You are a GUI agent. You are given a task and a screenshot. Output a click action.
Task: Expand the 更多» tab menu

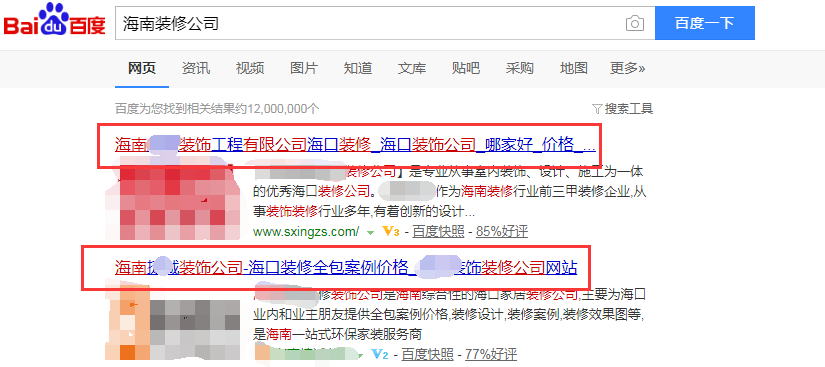pos(628,68)
